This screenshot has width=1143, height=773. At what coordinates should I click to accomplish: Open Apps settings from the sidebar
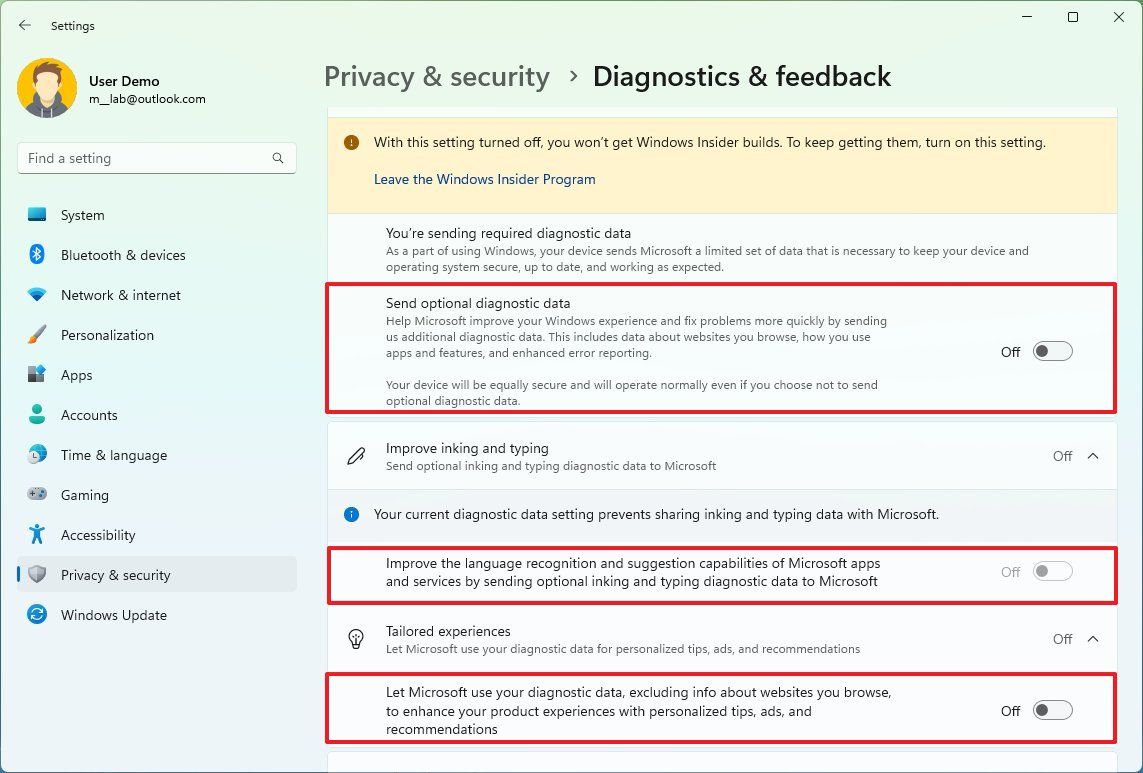pos(37,375)
